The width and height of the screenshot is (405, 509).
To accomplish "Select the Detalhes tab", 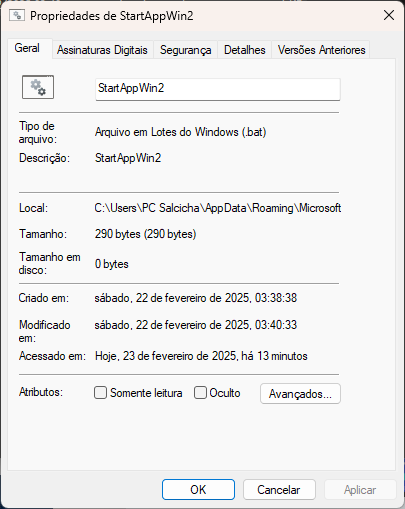I will coord(245,50).
